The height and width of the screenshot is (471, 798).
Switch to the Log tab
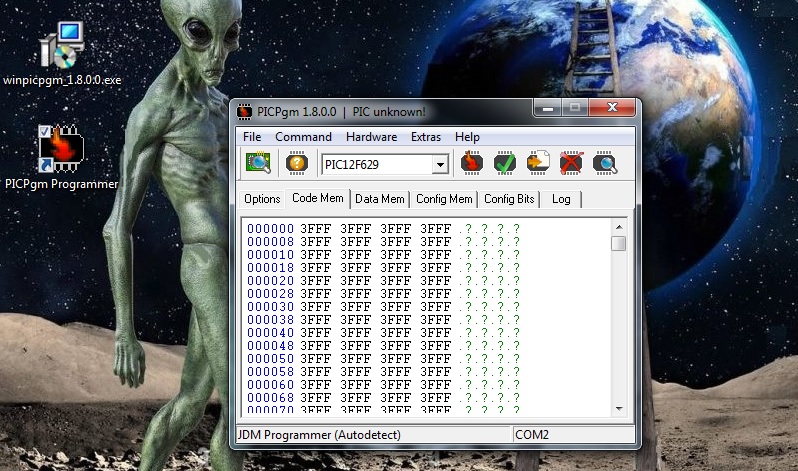pos(561,199)
